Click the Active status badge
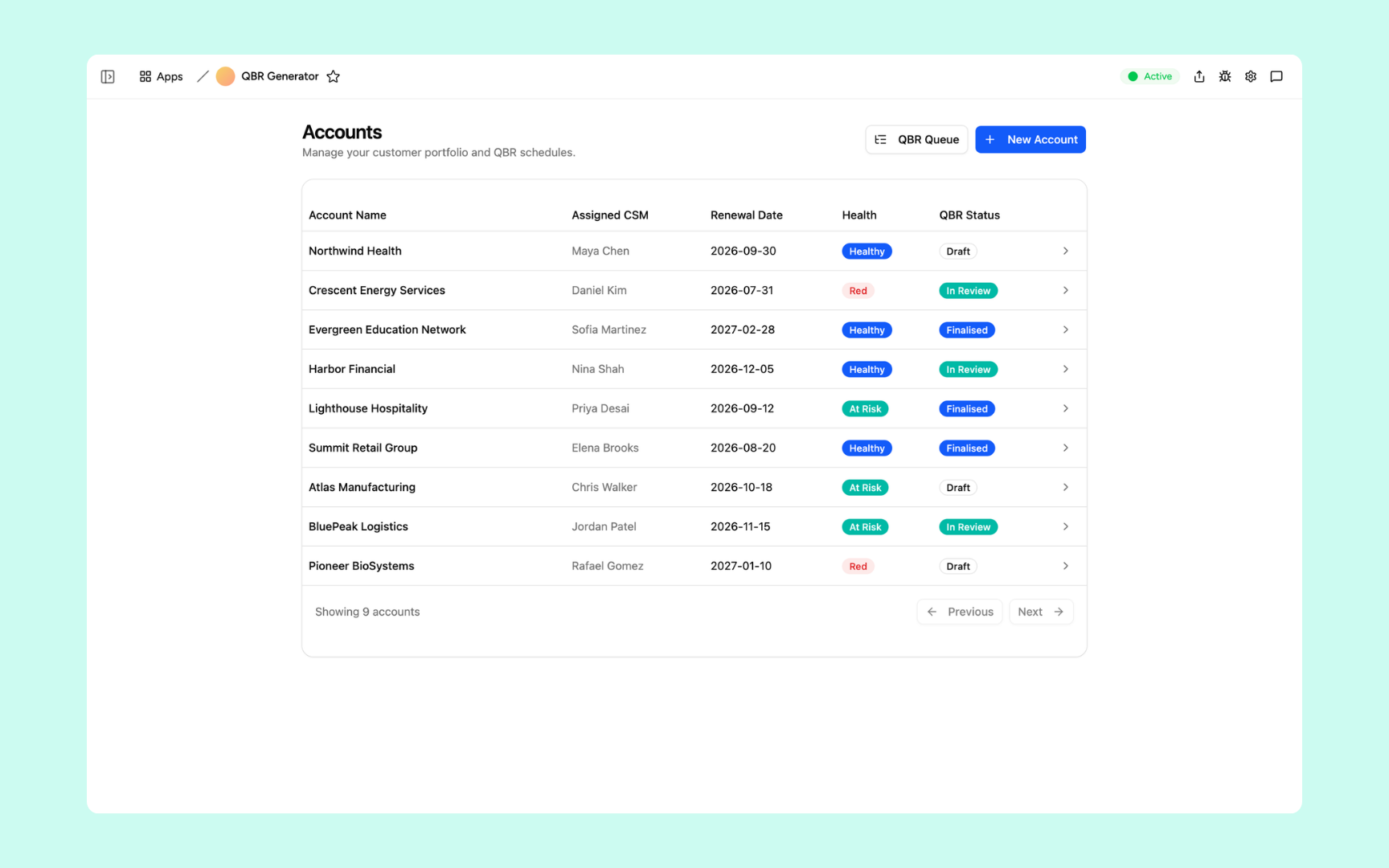The height and width of the screenshot is (868, 1389). [x=1149, y=76]
